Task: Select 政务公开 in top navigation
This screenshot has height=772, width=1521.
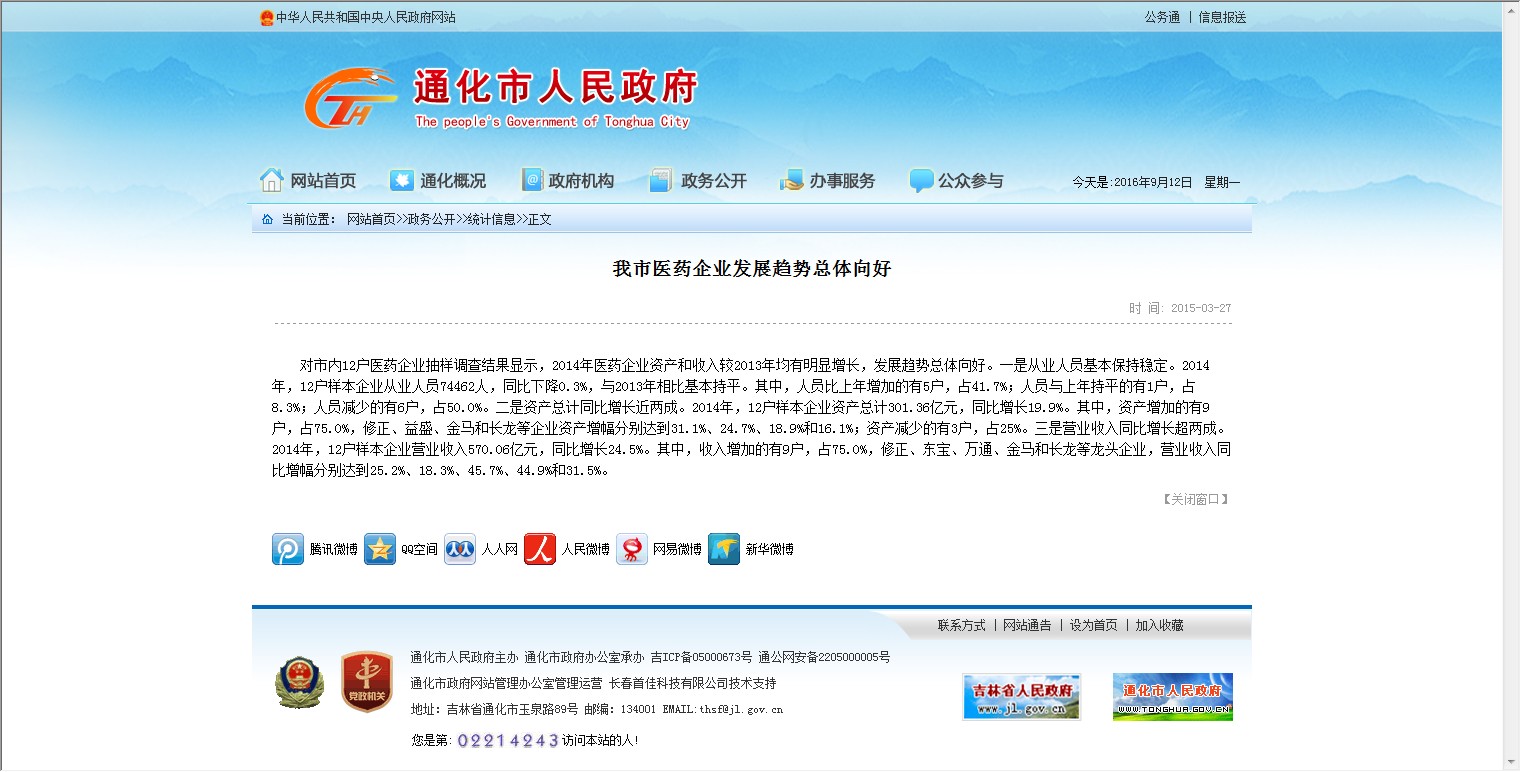Action: point(698,181)
